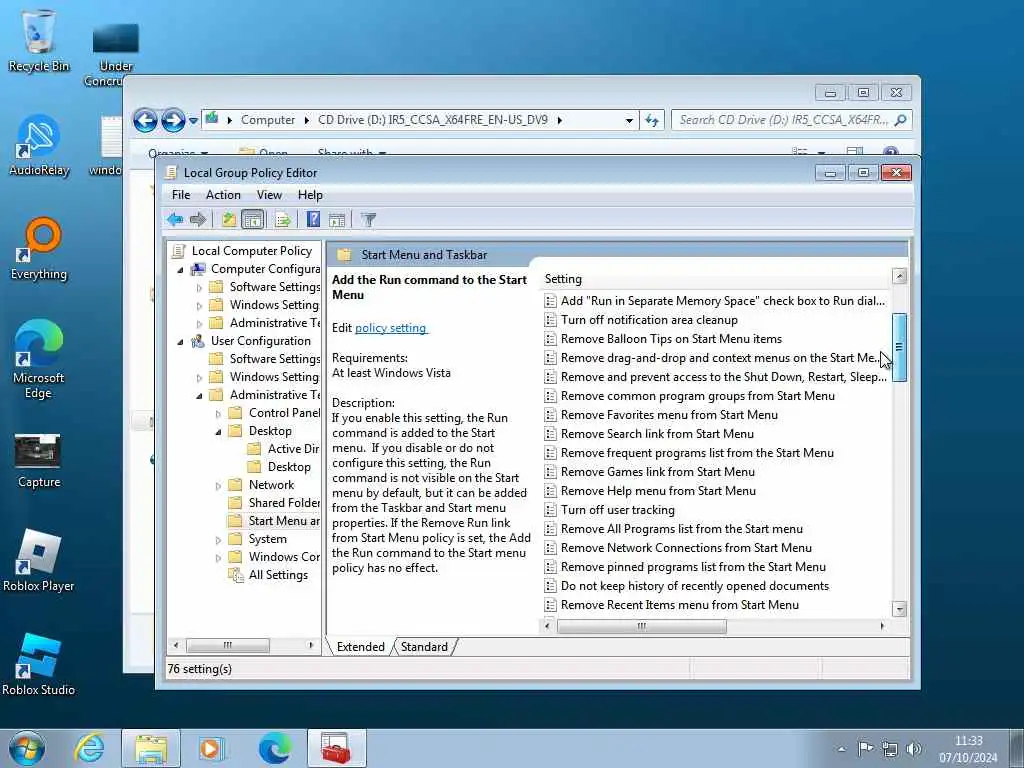Click the tree pane scroll right arrow
This screenshot has width=1024, height=768.
312,645
